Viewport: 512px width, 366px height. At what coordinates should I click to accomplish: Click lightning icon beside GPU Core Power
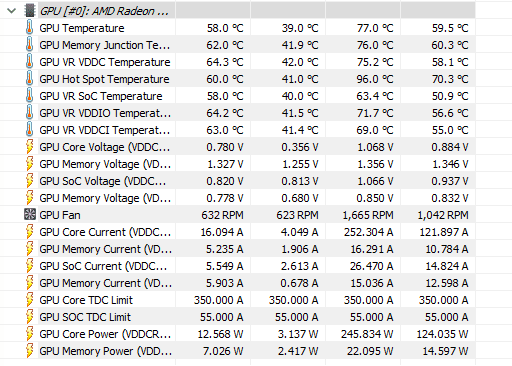tap(30, 334)
